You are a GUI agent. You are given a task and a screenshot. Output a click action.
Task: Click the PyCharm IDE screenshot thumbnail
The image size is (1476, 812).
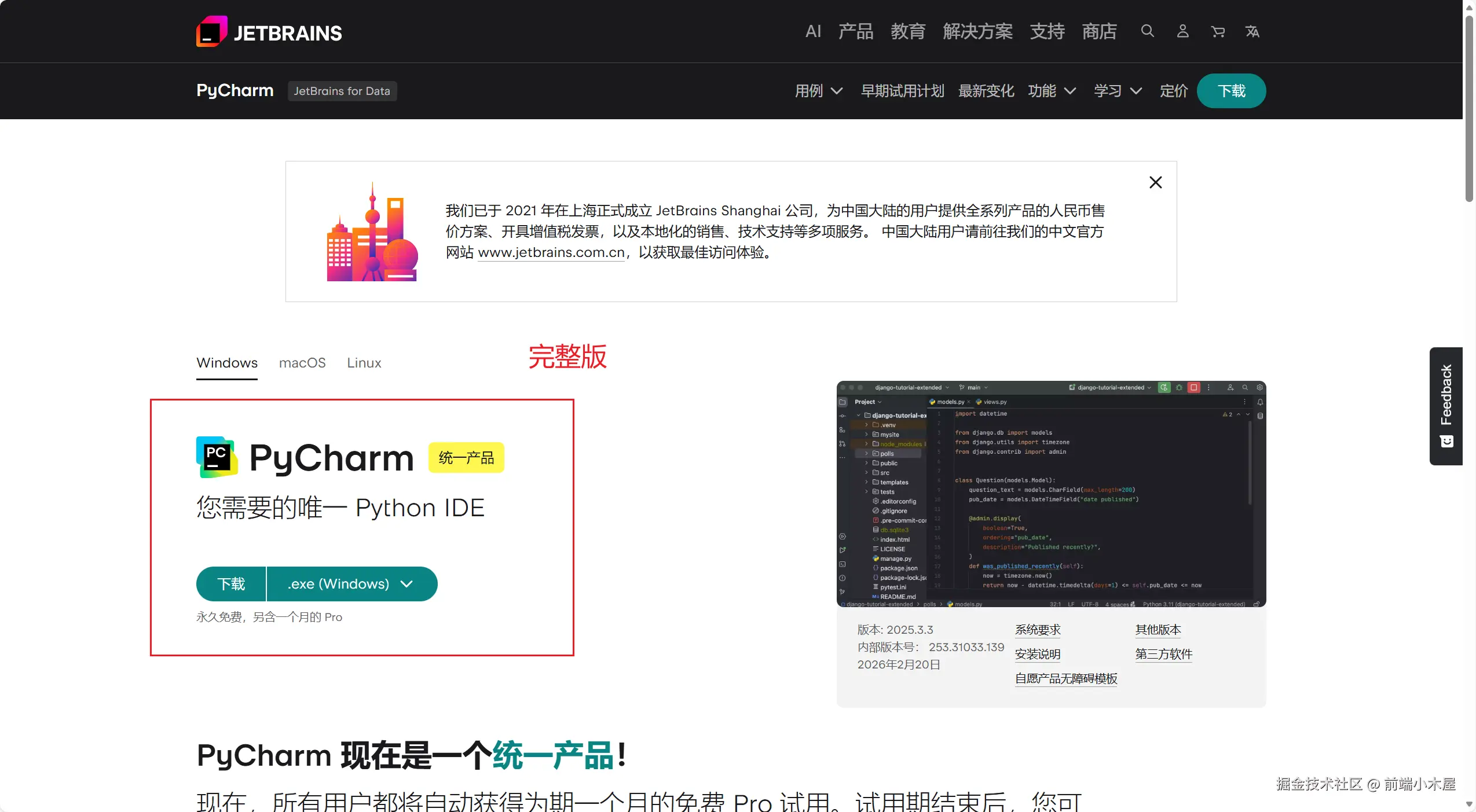[x=1051, y=494]
